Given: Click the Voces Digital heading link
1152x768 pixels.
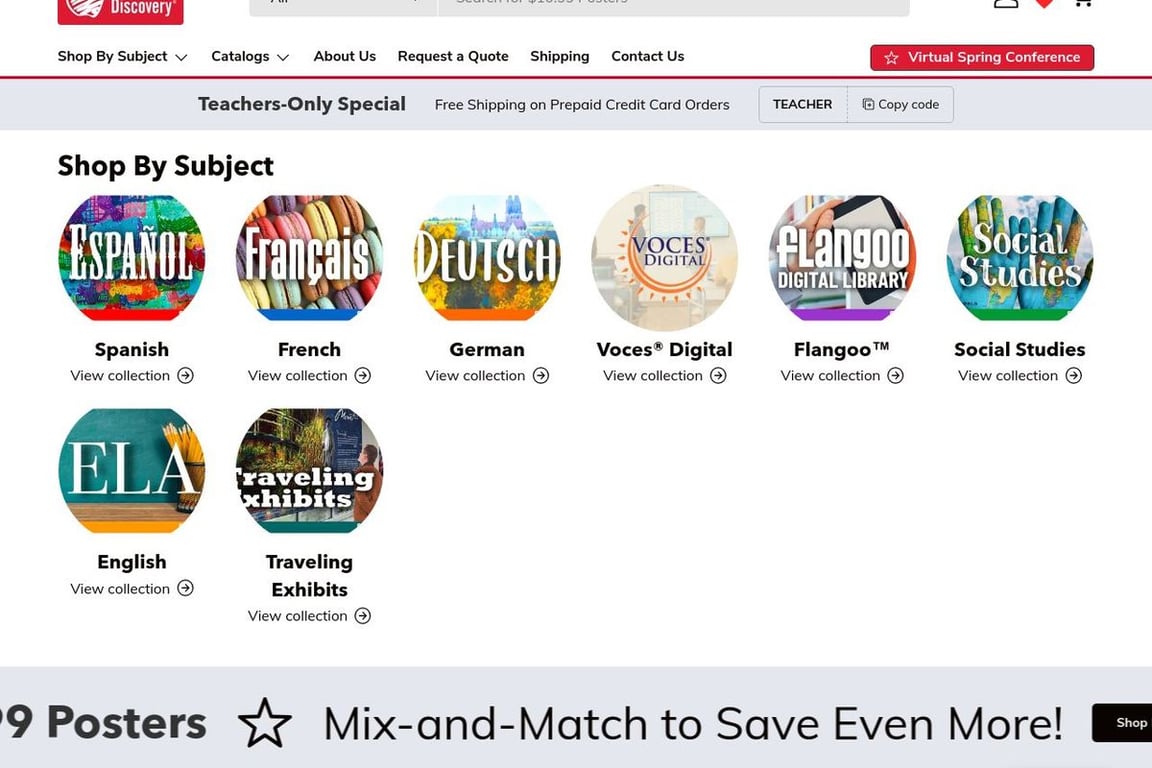Looking at the screenshot, I should 664,350.
